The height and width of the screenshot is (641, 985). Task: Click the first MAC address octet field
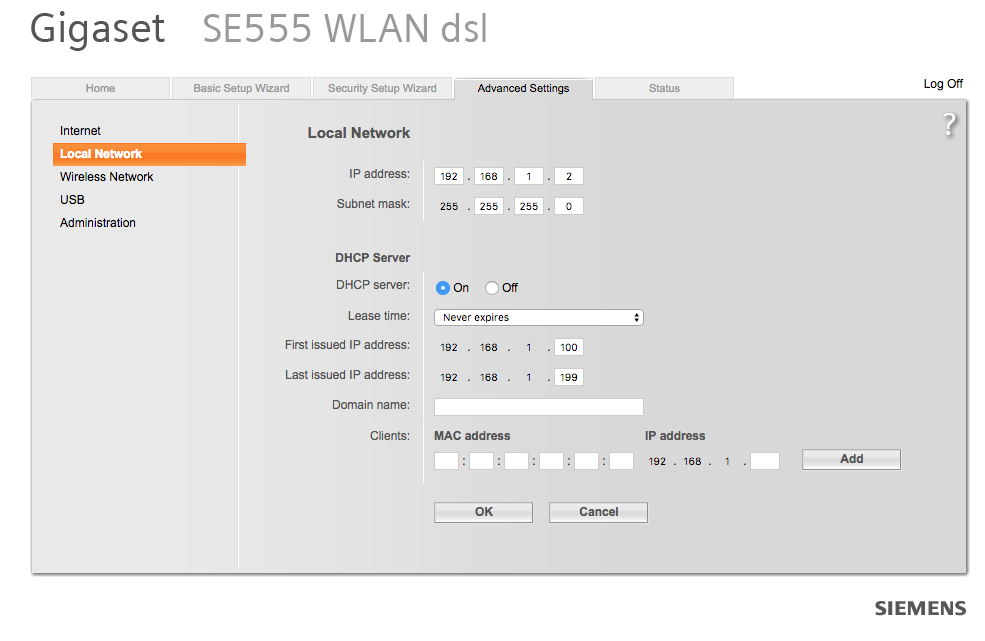(x=447, y=461)
